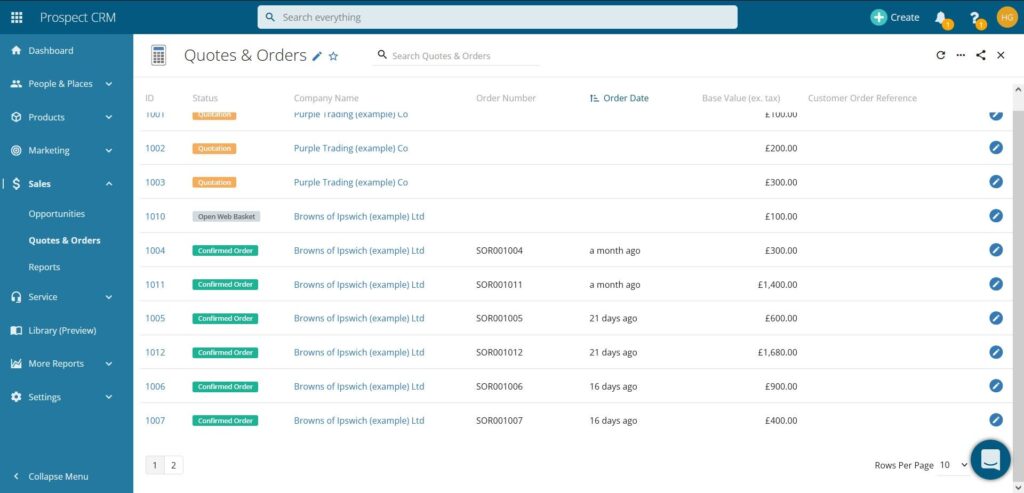Click the share icon in the header
This screenshot has width=1024, height=493.
981,56
